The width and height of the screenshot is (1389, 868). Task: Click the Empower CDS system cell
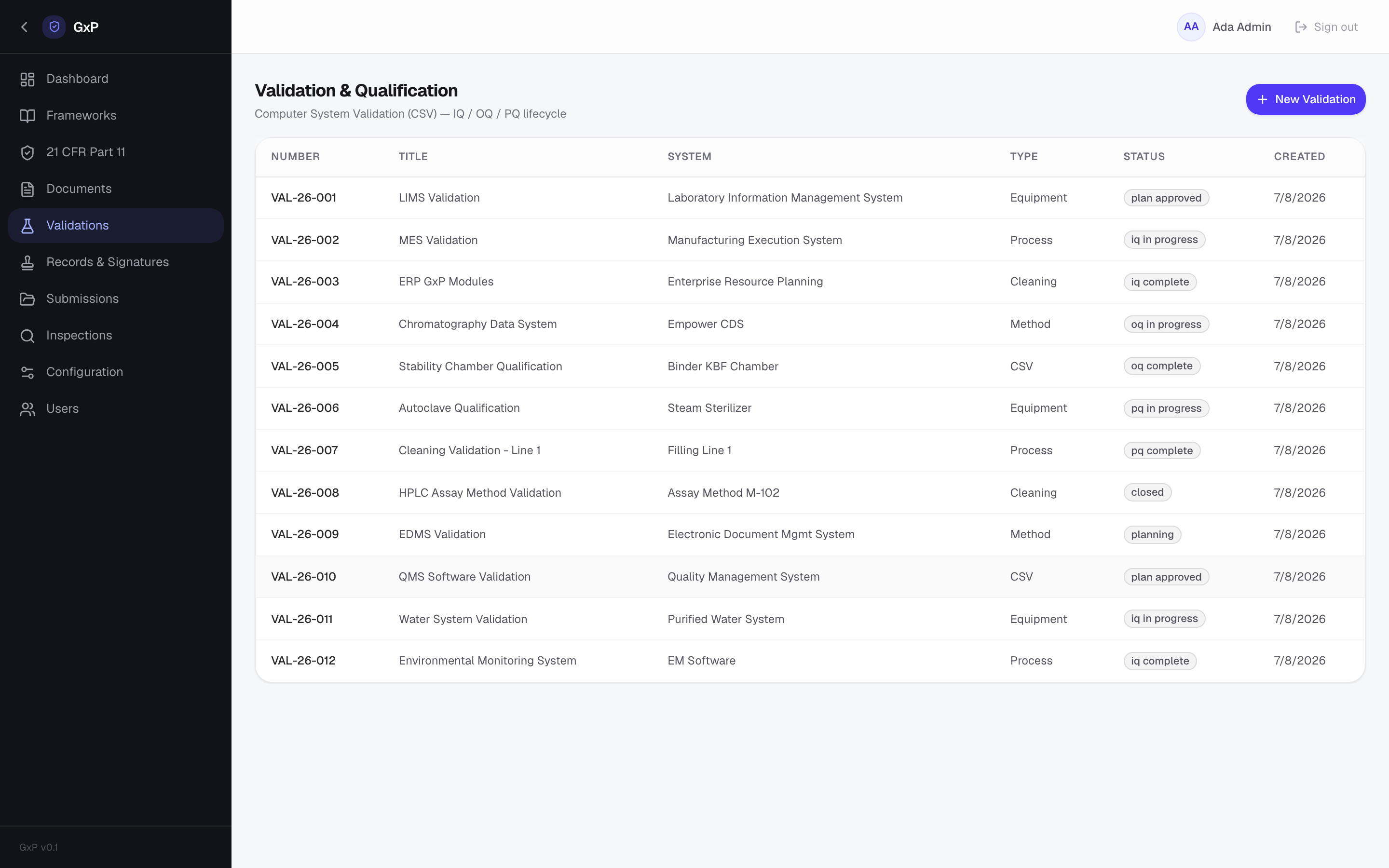click(706, 325)
